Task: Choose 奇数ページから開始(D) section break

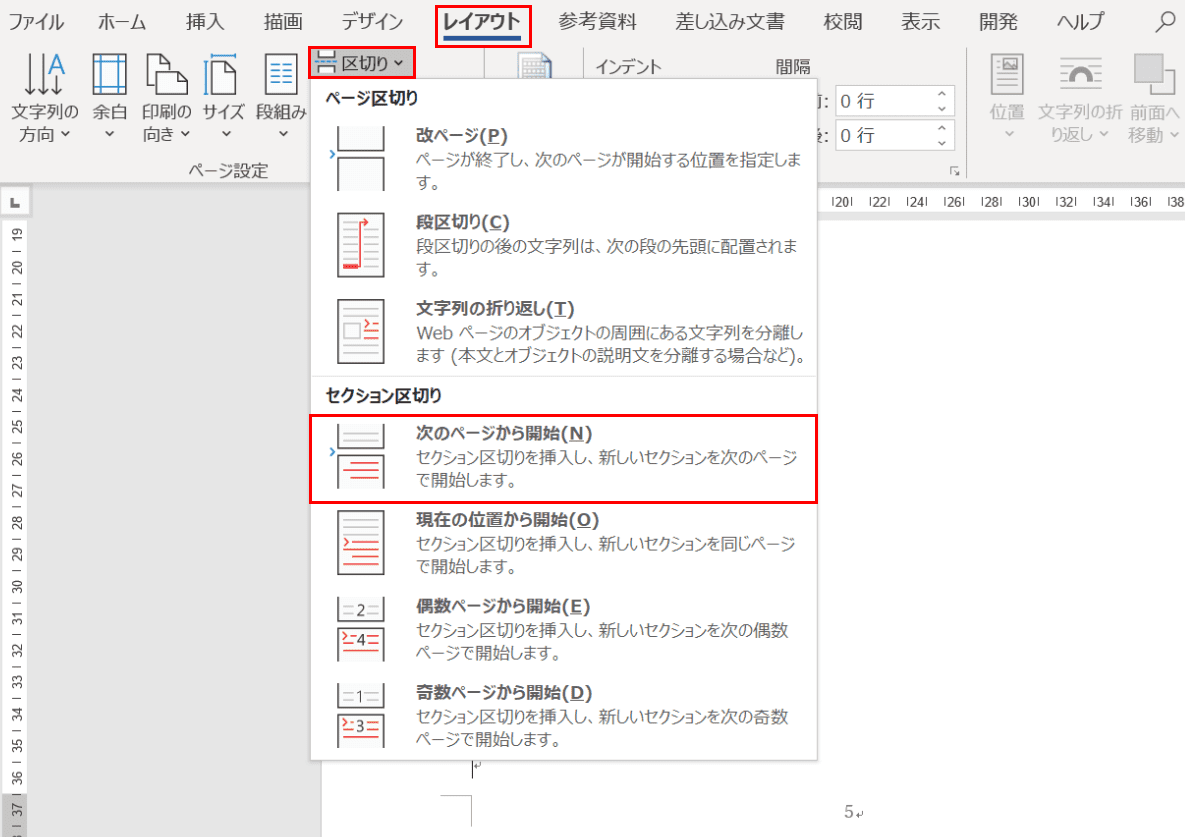Action: tap(564, 715)
